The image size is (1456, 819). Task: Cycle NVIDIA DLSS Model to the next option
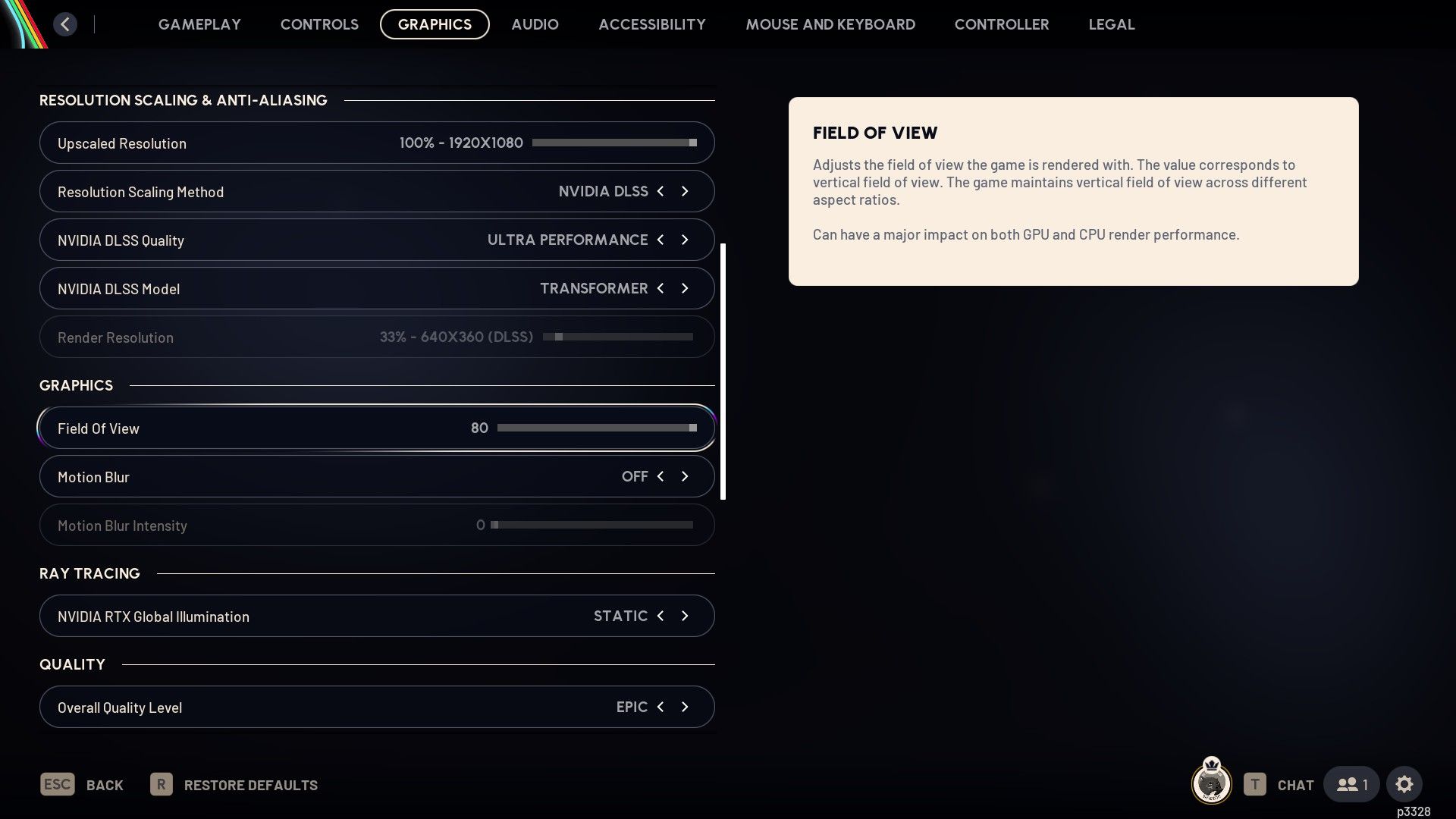click(x=685, y=288)
